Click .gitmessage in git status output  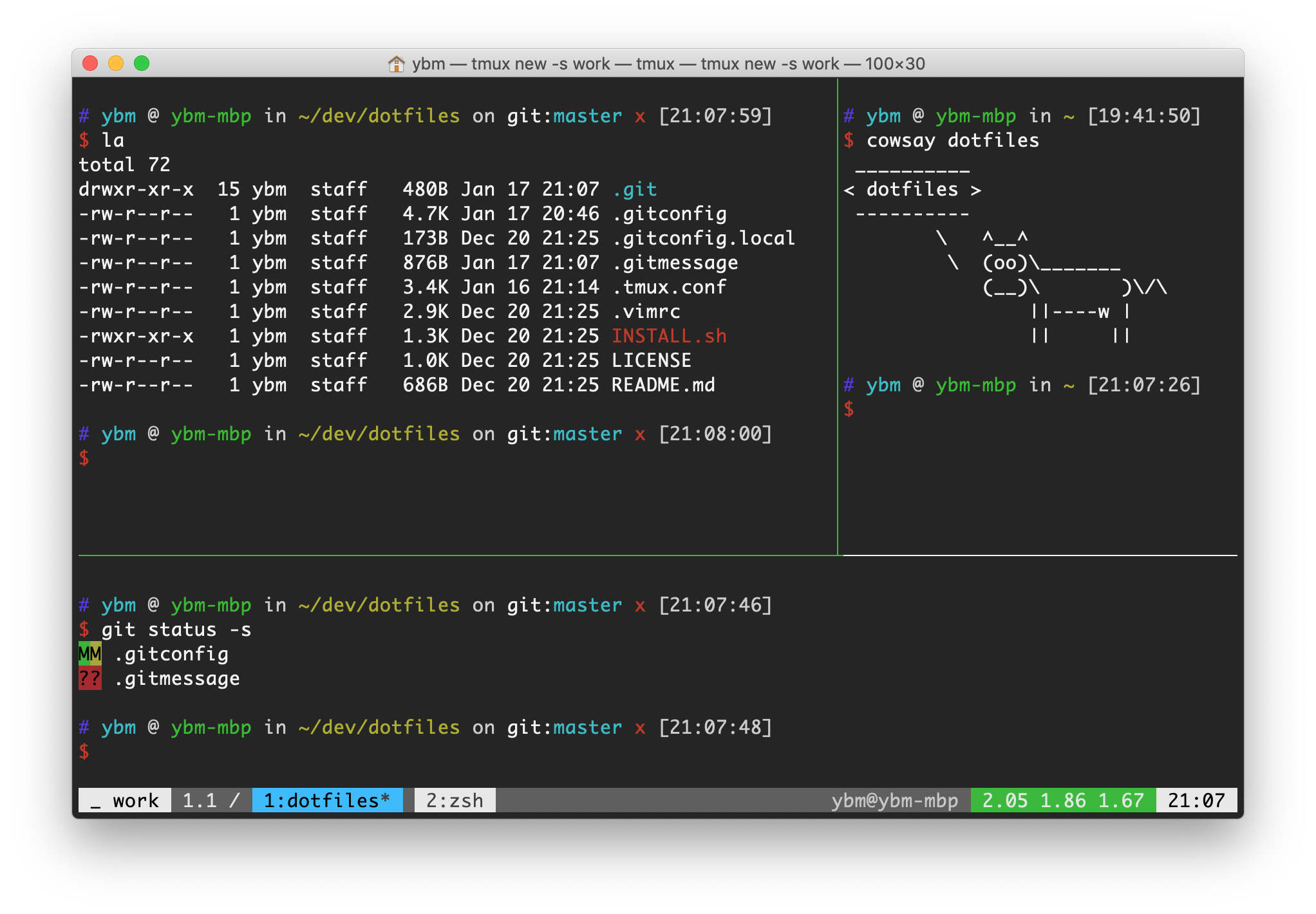pos(177,678)
